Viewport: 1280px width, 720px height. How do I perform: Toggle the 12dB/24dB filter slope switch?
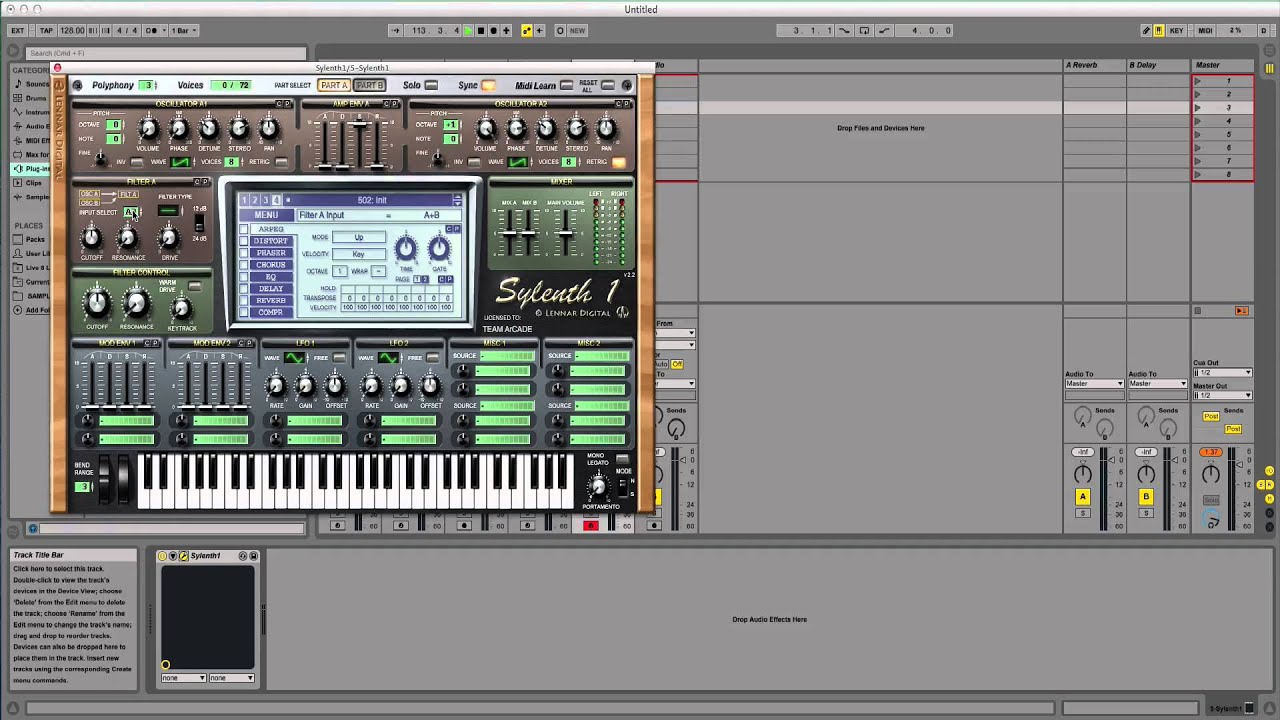[x=200, y=222]
